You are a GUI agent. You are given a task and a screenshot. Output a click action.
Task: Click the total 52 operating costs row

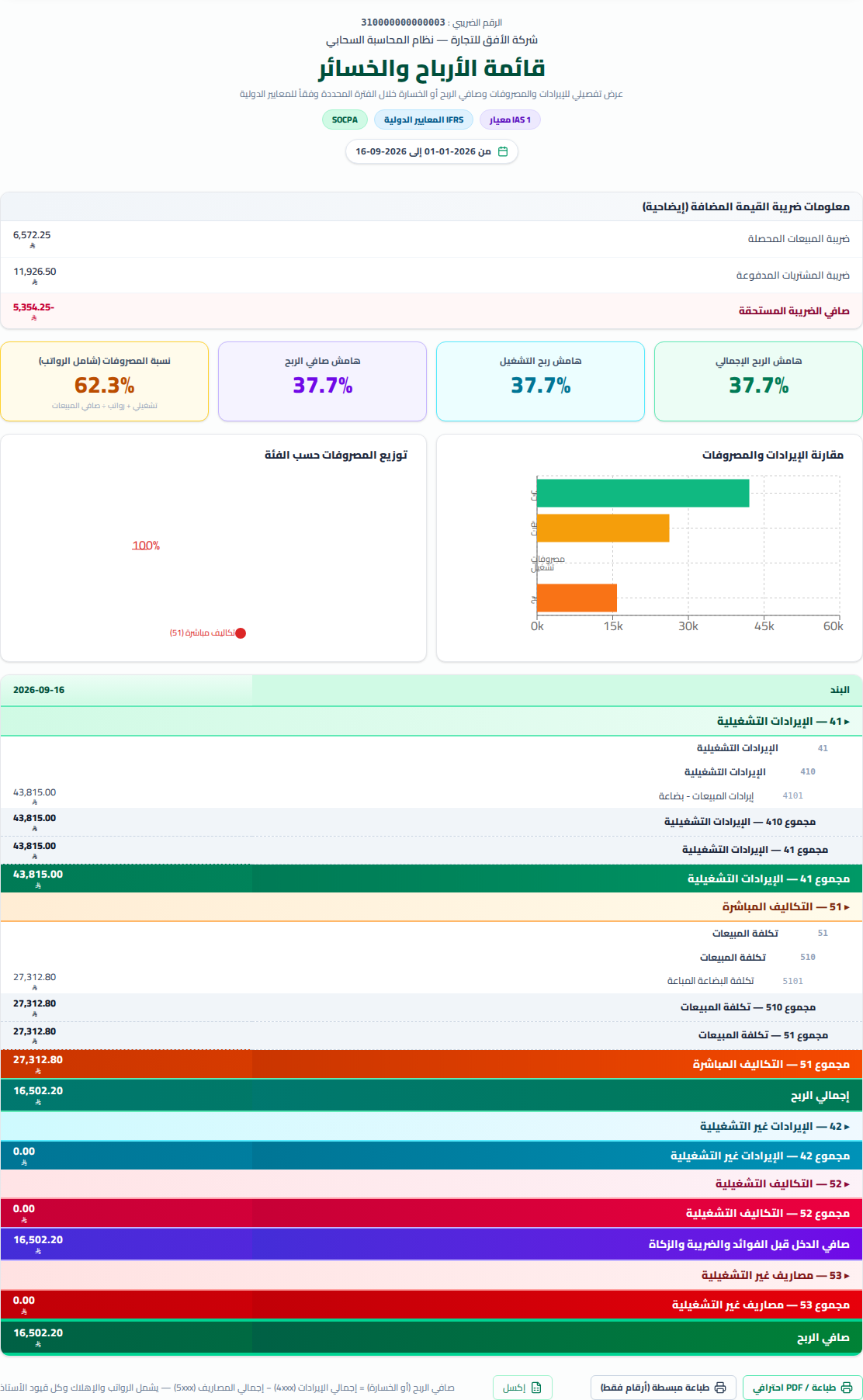[431, 1213]
